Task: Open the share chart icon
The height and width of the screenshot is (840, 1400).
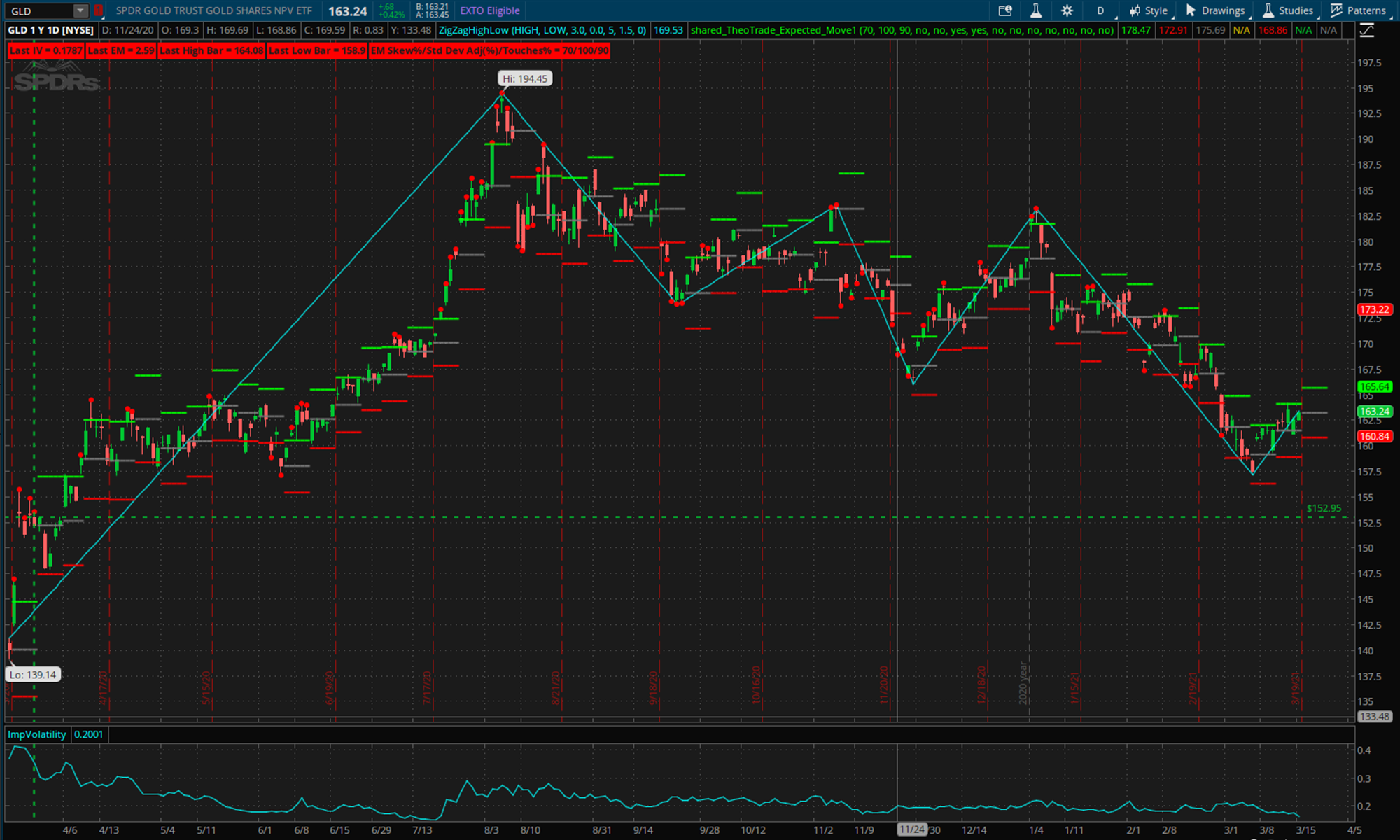Action: tap(1005, 10)
